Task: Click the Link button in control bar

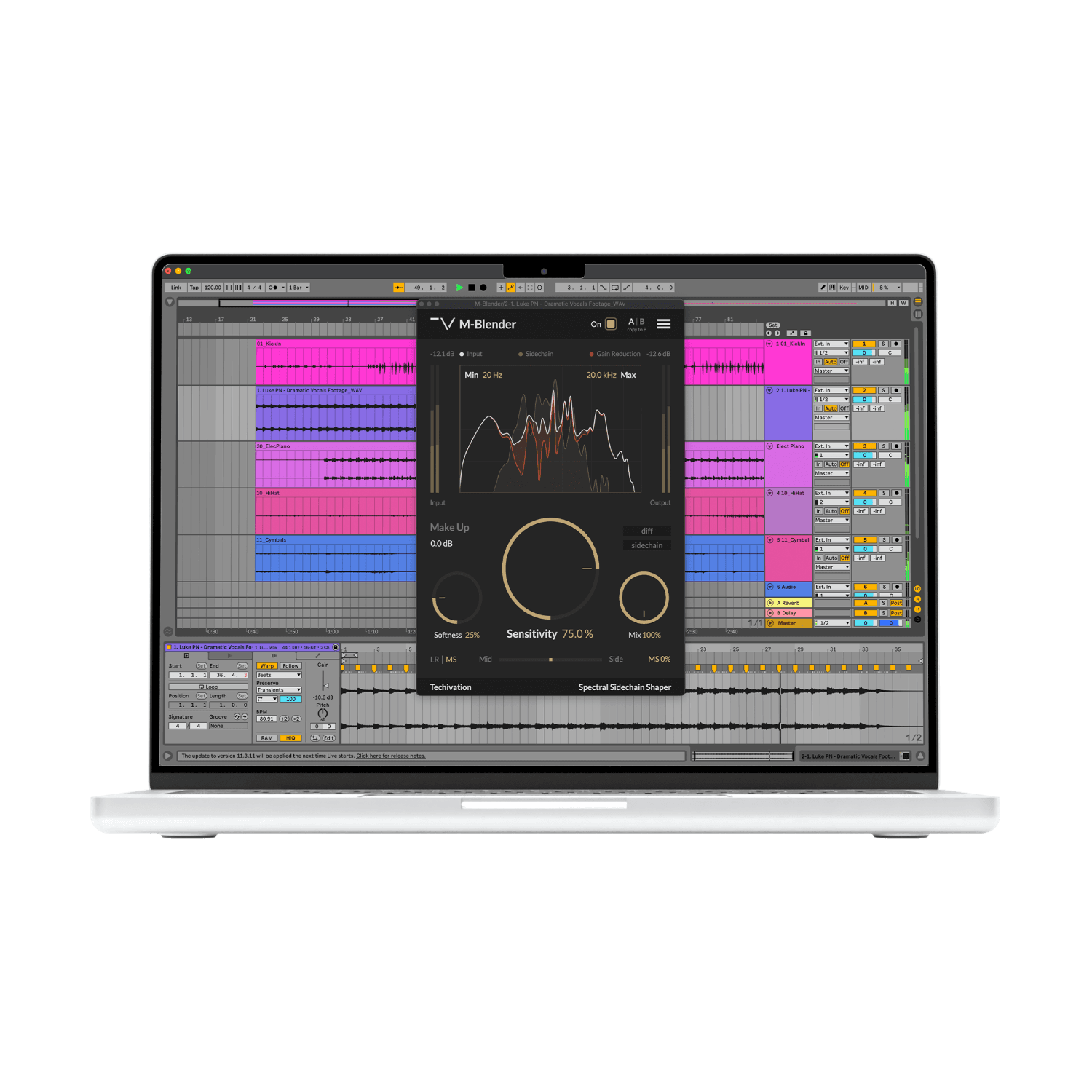Action: (x=176, y=288)
